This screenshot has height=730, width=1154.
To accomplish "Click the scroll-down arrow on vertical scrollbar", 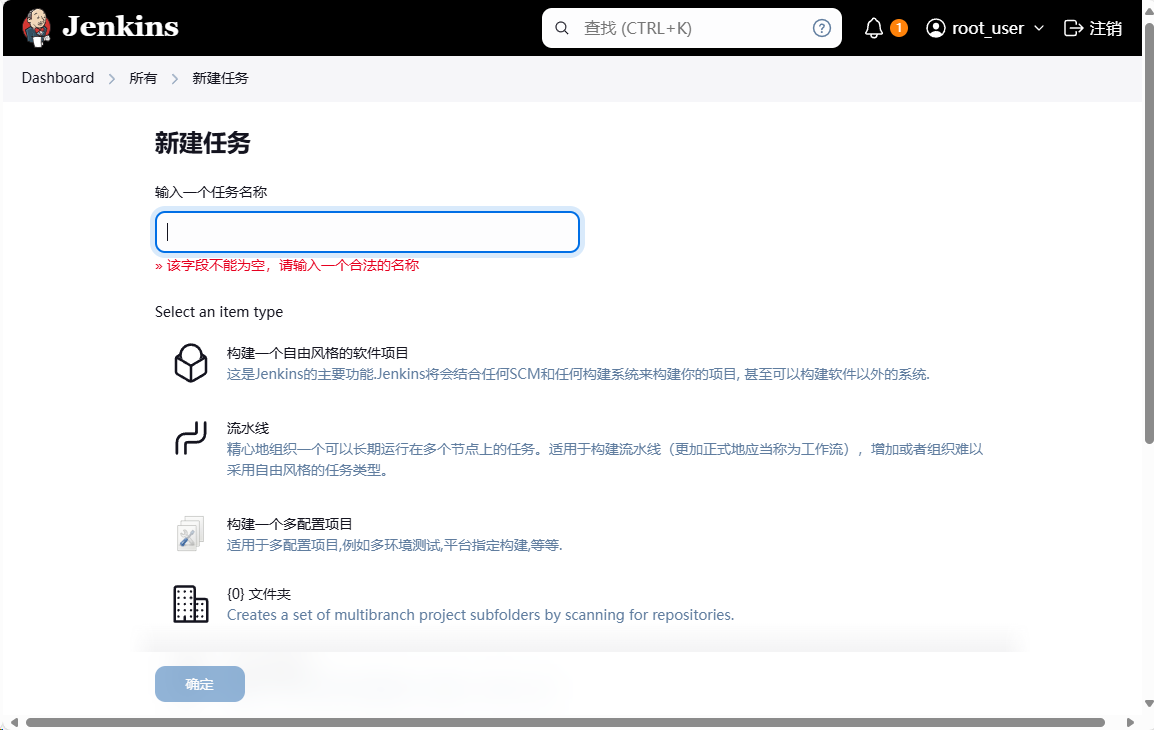I will 1149,704.
